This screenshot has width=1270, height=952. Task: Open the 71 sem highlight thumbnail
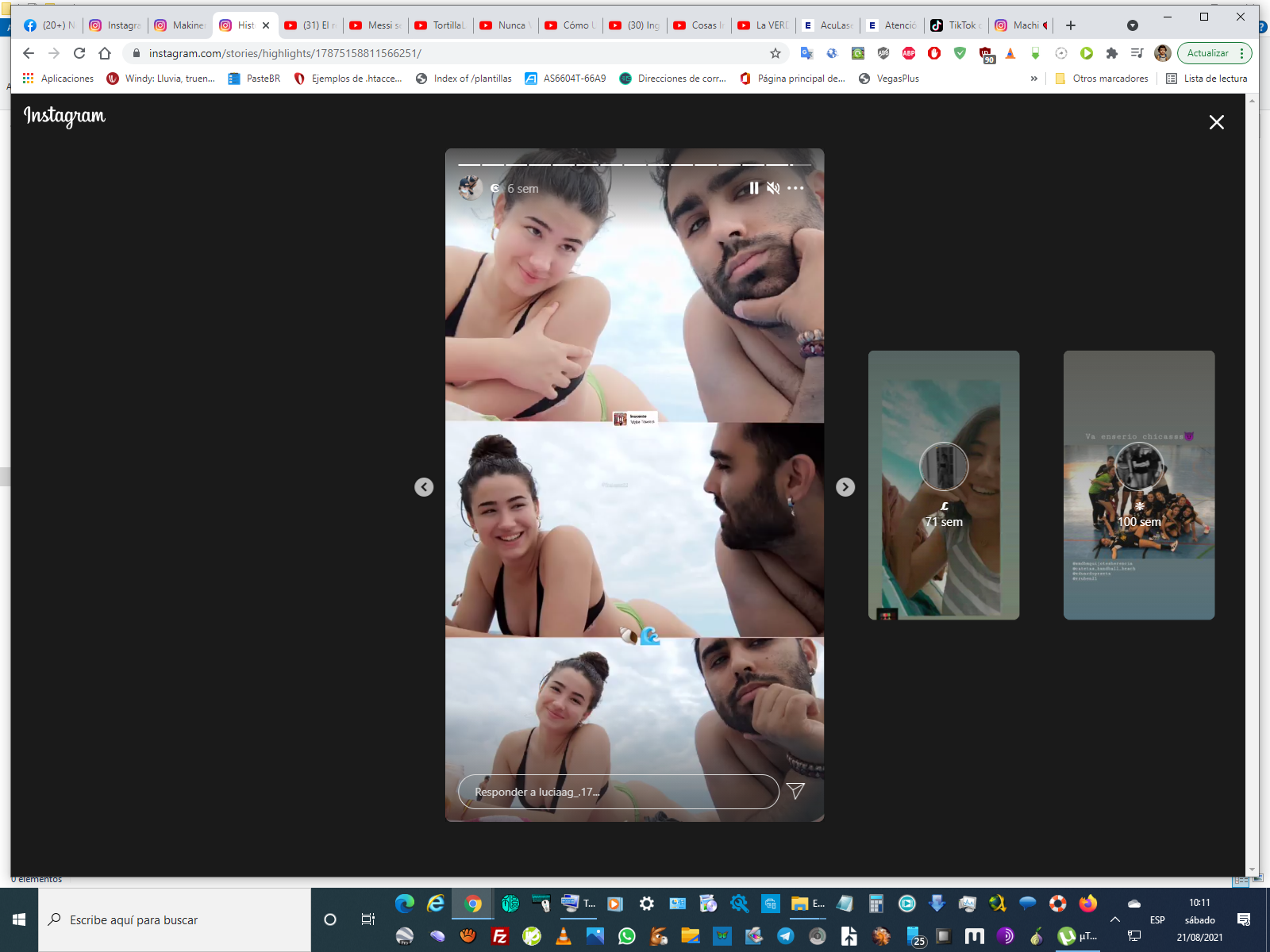click(943, 485)
